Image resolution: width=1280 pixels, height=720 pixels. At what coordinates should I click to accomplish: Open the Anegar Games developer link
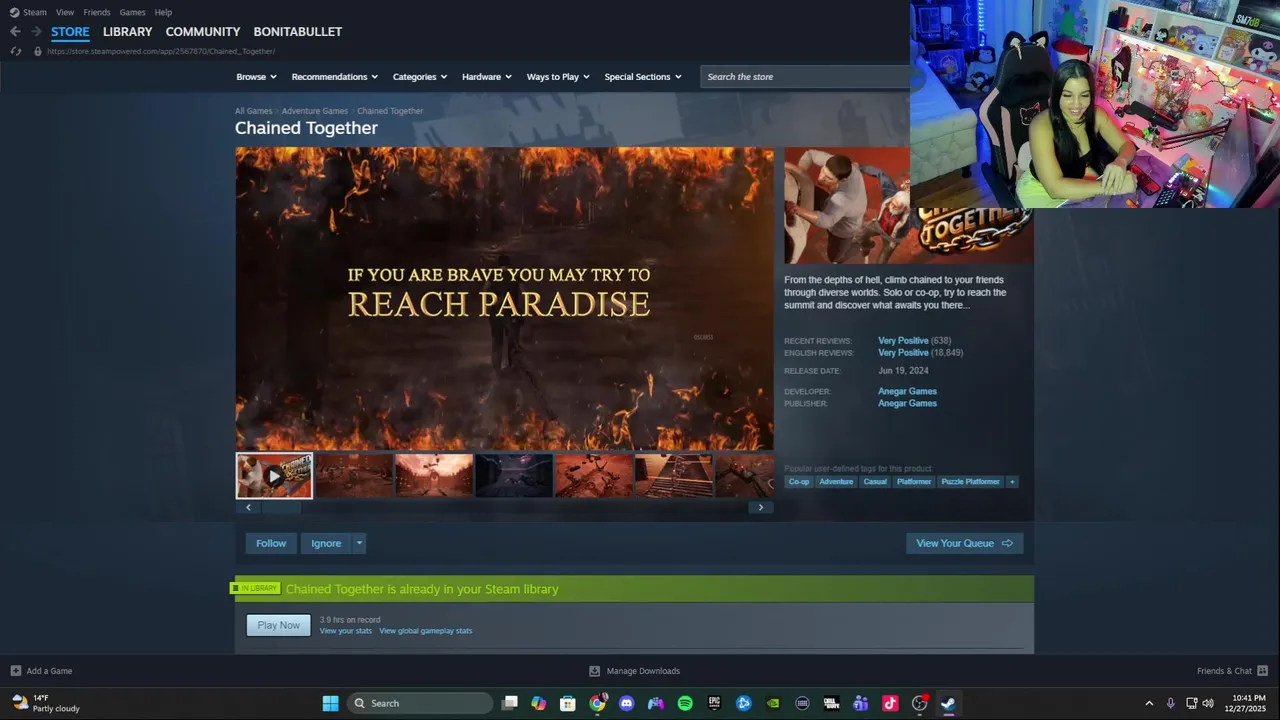907,392
